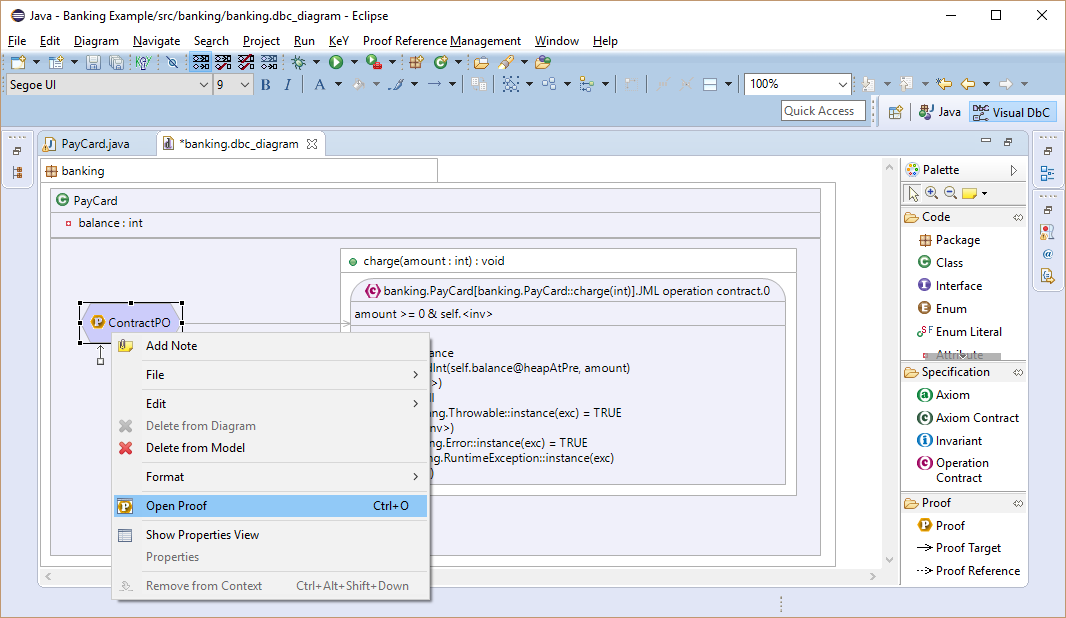Open the Proof Reference Management menu
This screenshot has width=1066, height=618.
(x=441, y=41)
